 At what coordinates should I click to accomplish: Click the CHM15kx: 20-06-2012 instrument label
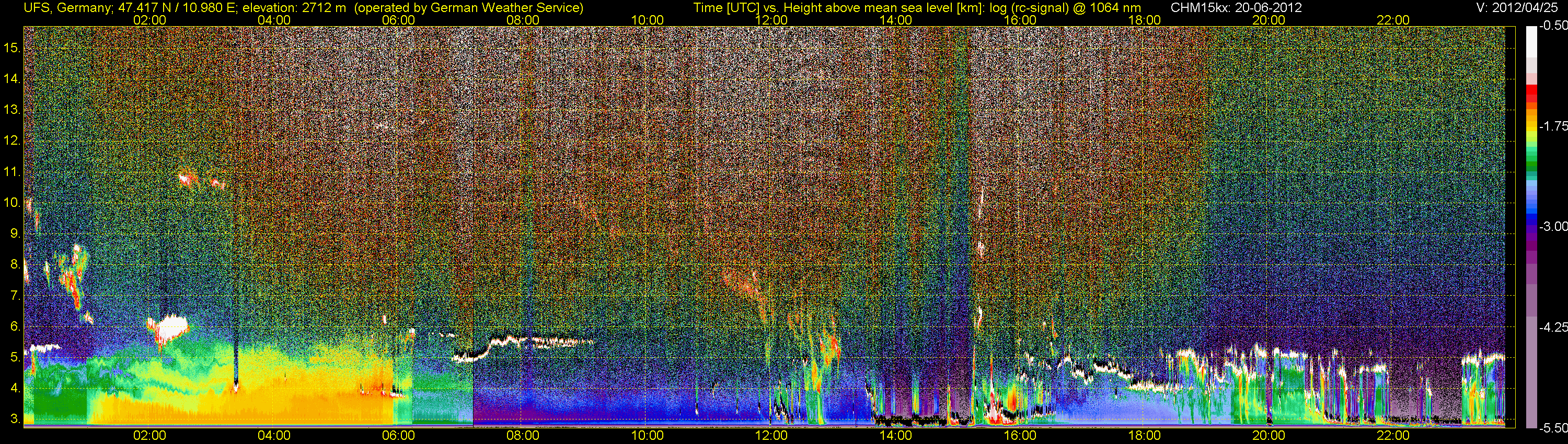click(x=1235, y=8)
